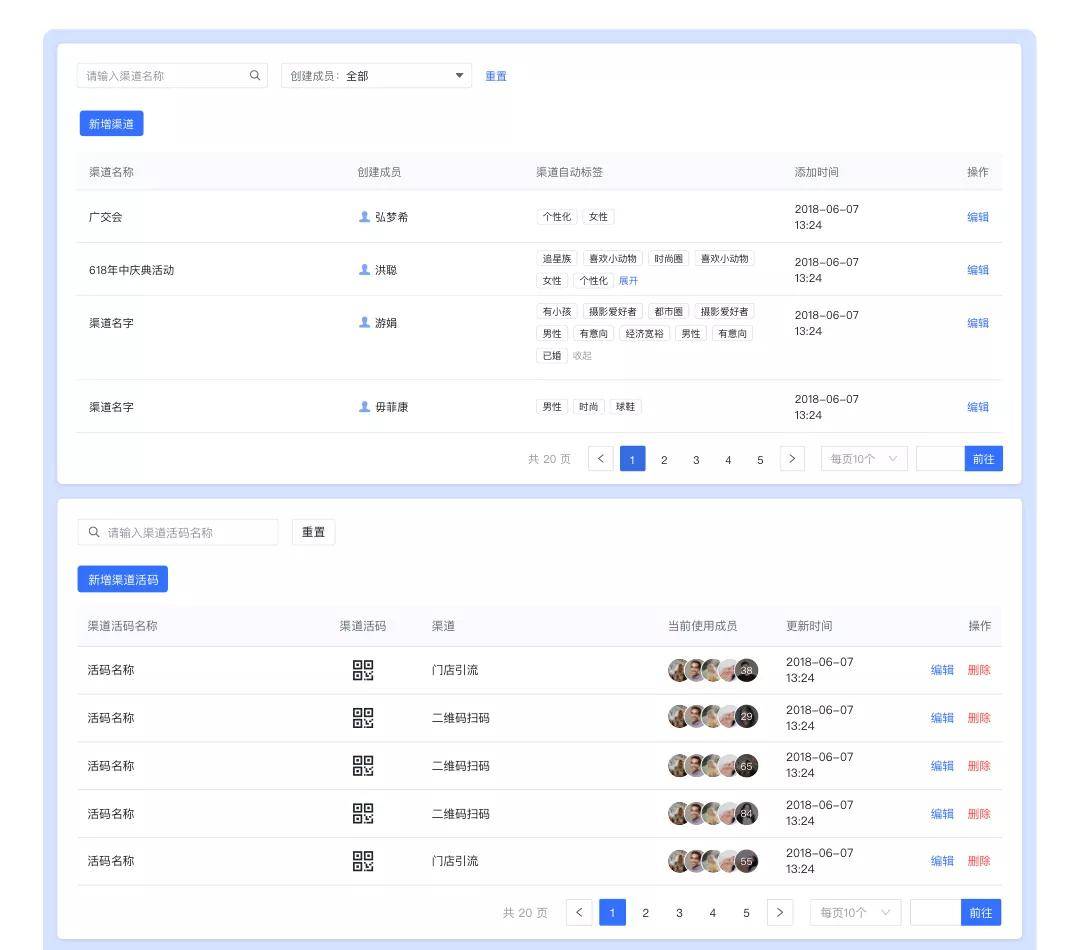Click member avatars showing count 29
This screenshot has height=950, width=1080.
click(x=713, y=717)
